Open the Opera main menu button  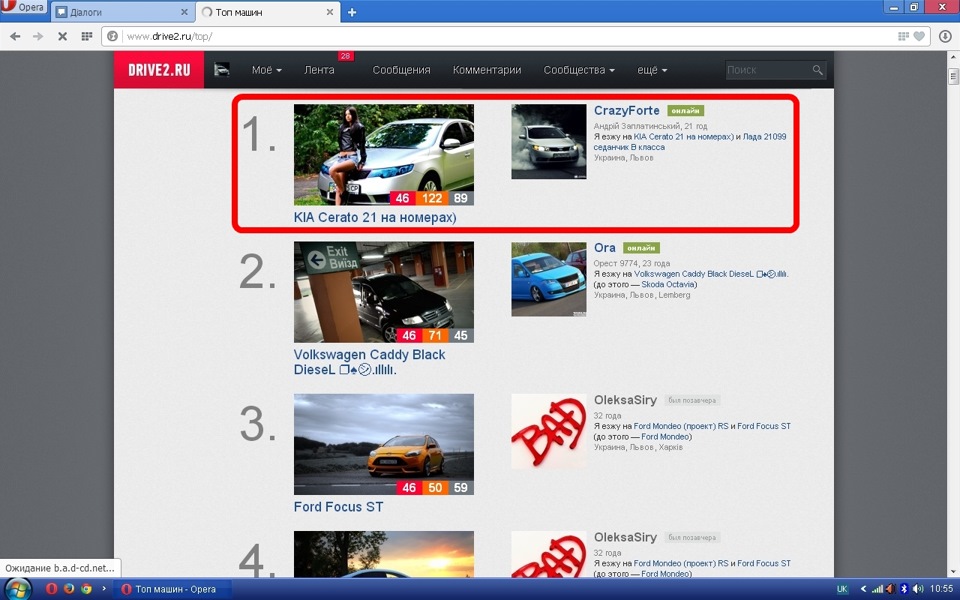pyautogui.click(x=23, y=8)
